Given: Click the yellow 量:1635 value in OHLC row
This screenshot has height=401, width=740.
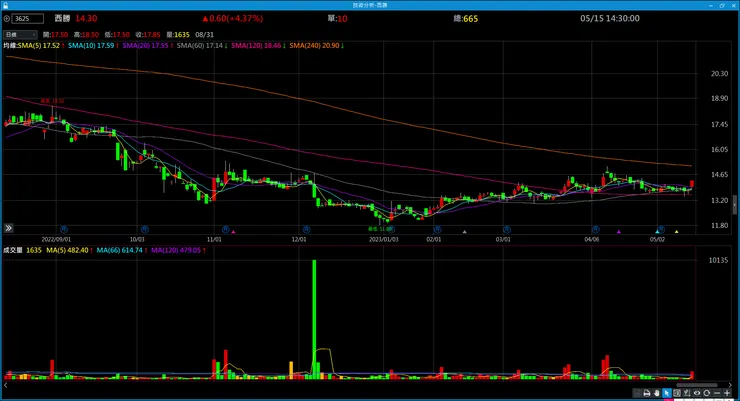Looking at the screenshot, I should [178, 34].
